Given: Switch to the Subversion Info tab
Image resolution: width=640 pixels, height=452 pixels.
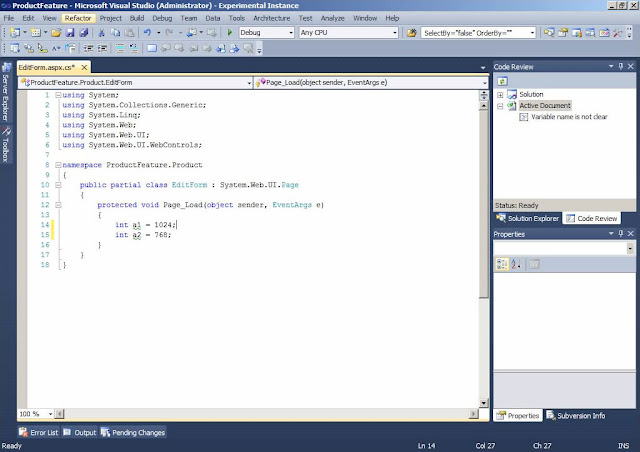Looking at the screenshot, I should (x=576, y=416).
